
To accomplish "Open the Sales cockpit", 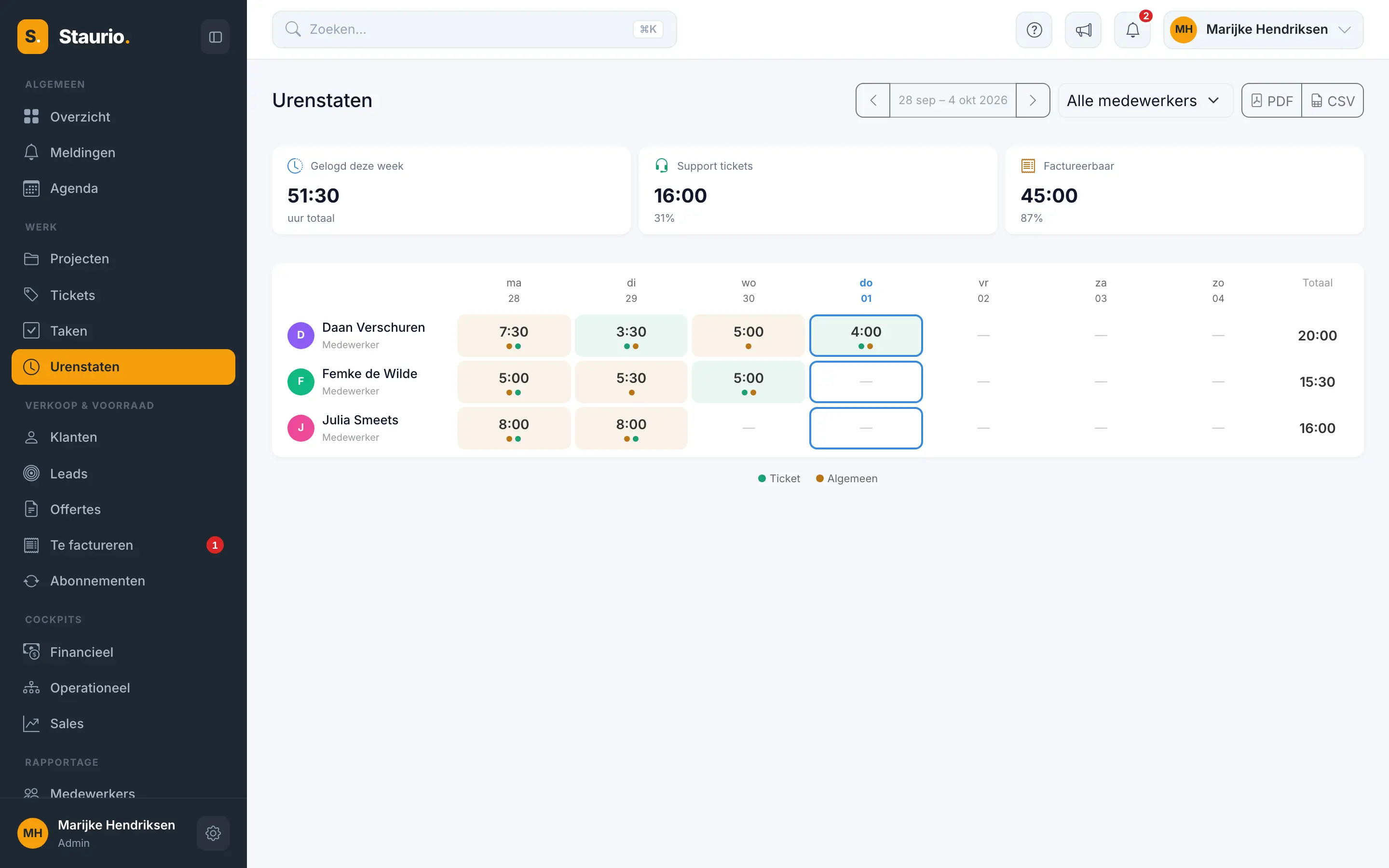I will pyautogui.click(x=123, y=723).
